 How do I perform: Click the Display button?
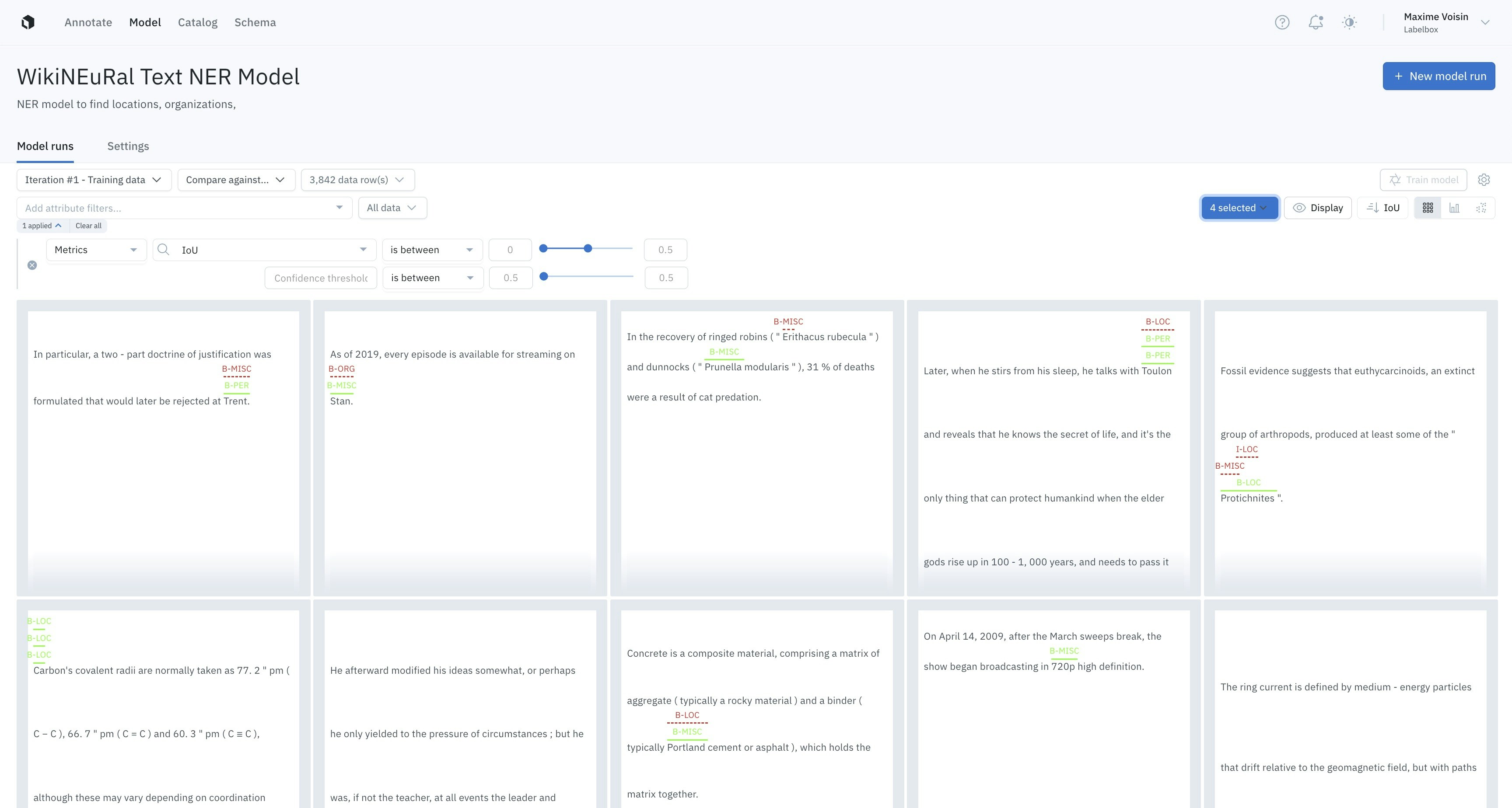pyautogui.click(x=1318, y=208)
